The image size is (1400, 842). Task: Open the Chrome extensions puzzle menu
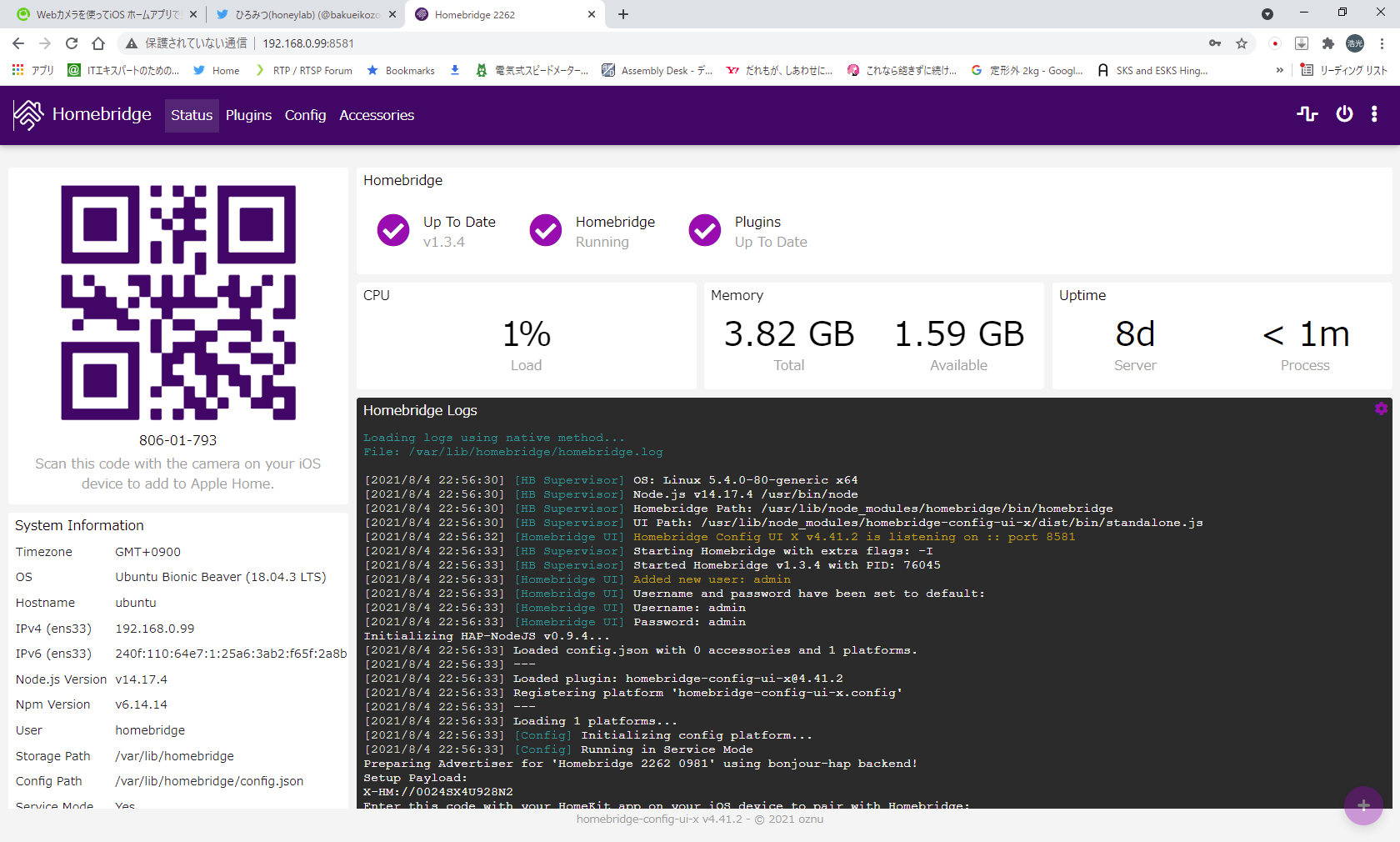coord(1328,43)
